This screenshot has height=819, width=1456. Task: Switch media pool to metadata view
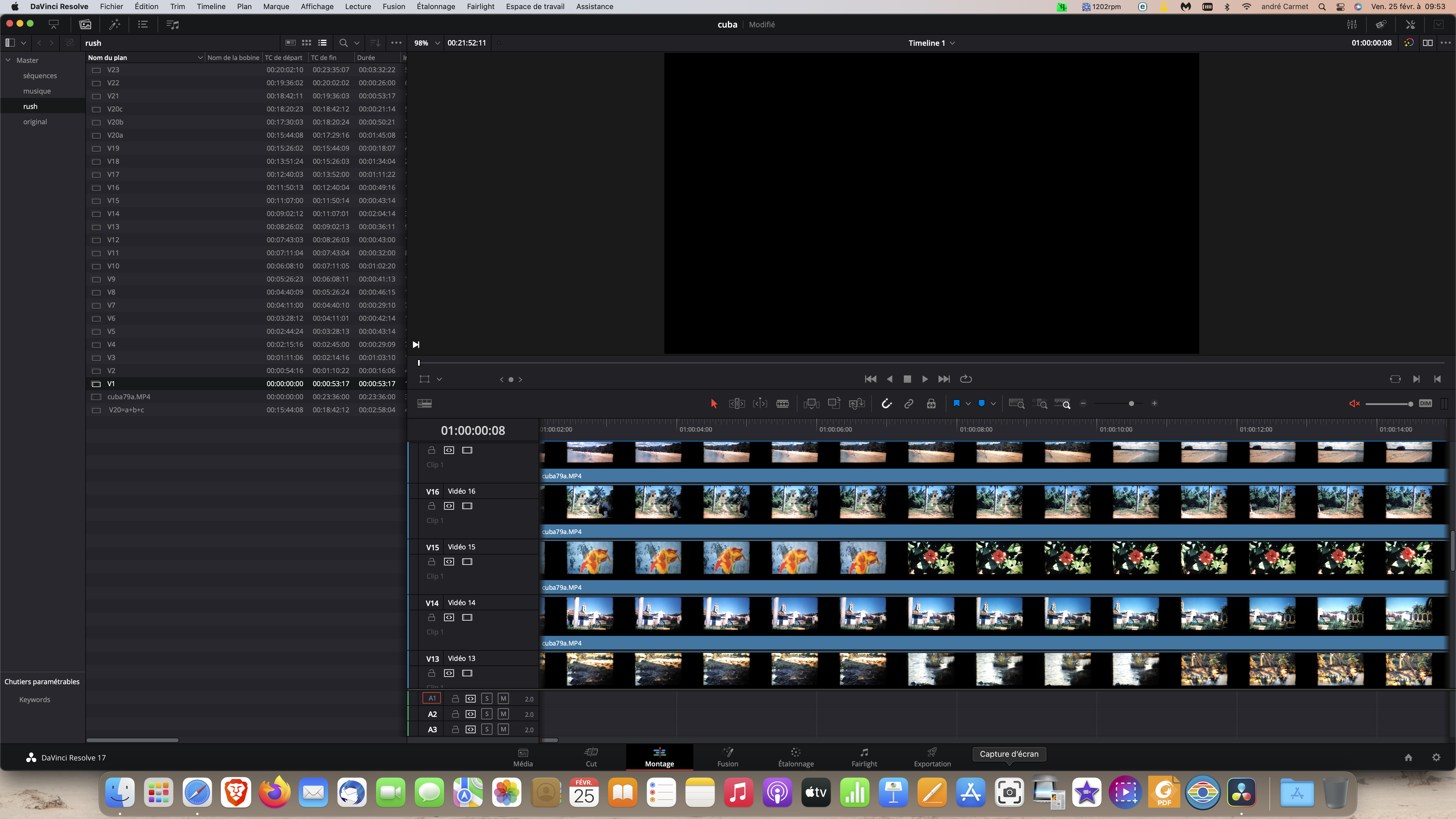(x=291, y=43)
